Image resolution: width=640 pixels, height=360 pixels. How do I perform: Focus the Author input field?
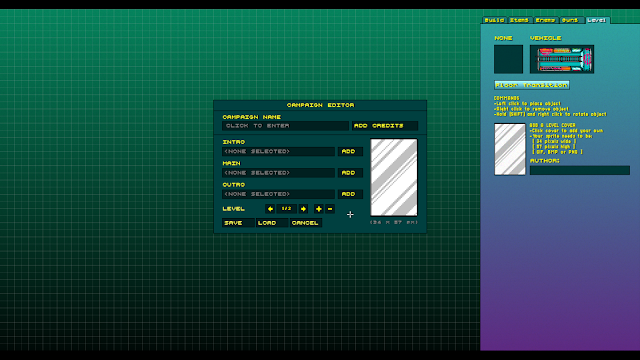coord(580,170)
